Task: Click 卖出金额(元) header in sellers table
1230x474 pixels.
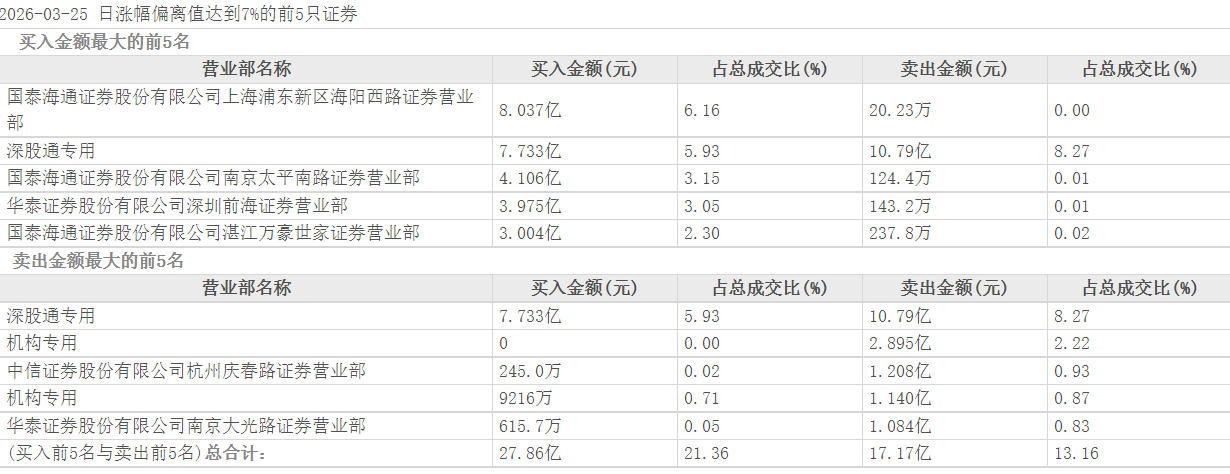Action: (x=953, y=288)
